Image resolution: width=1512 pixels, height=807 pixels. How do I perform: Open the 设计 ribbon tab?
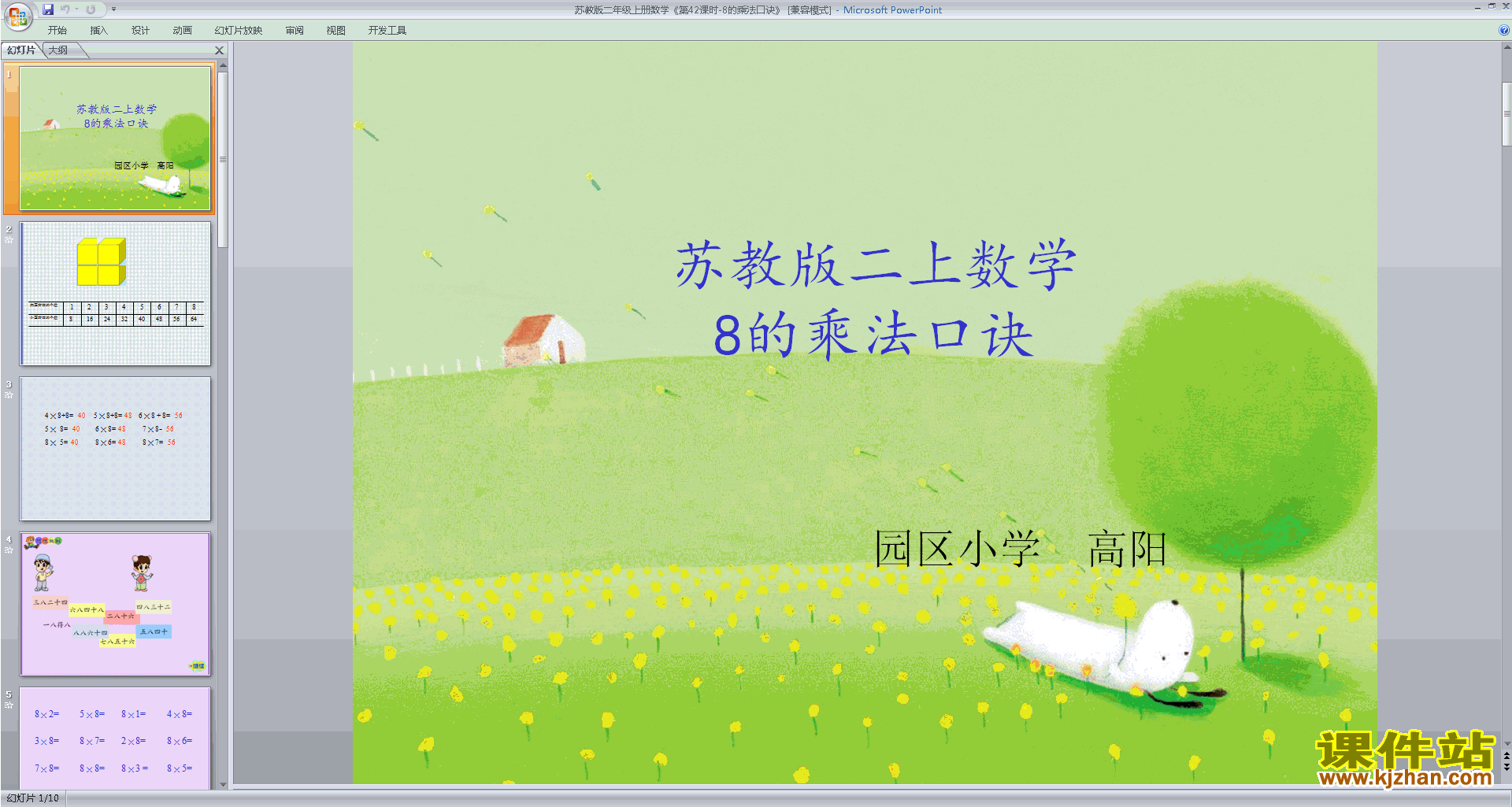[140, 31]
